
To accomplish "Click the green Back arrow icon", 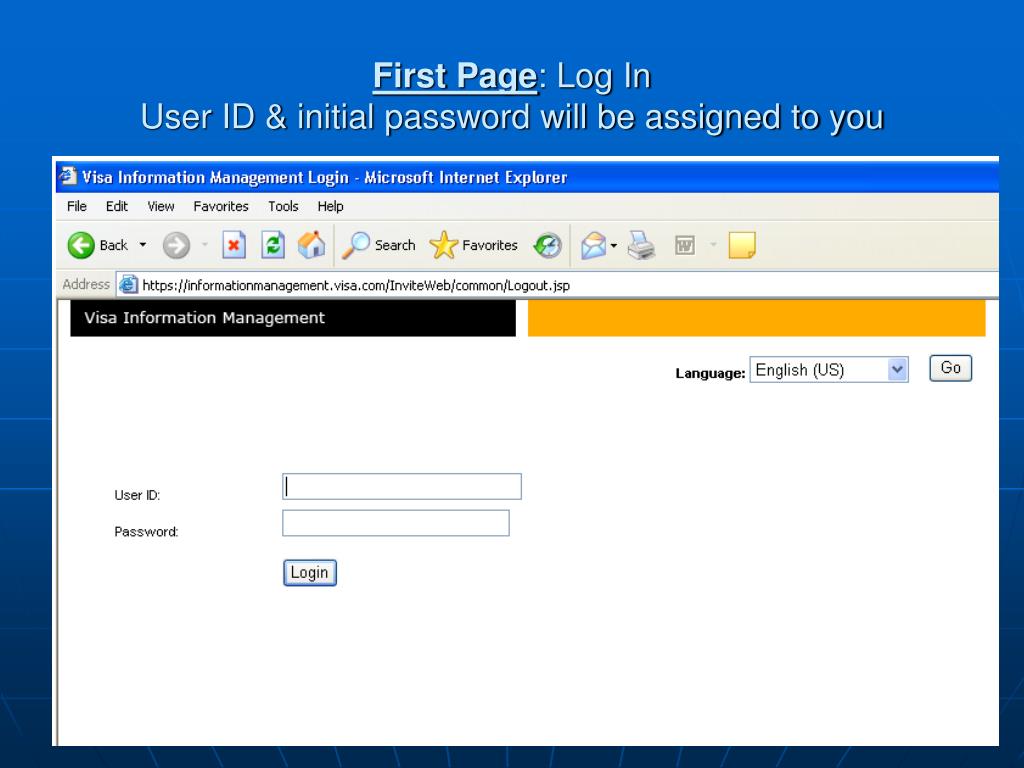I will click(81, 246).
